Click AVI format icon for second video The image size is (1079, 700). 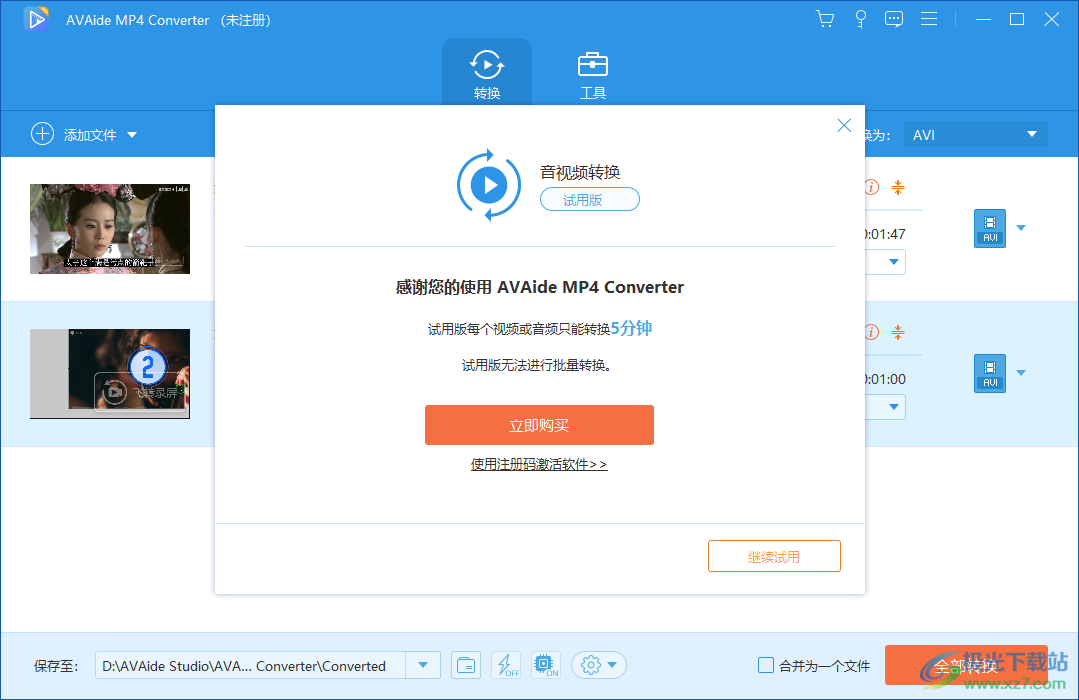990,374
